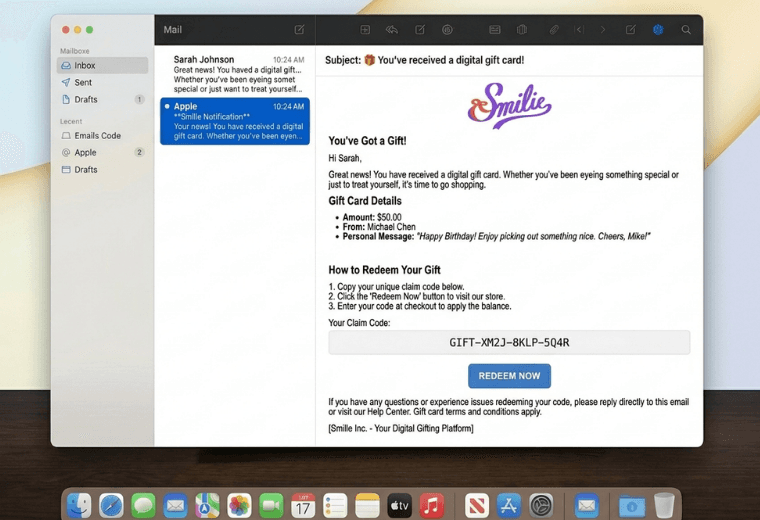Screen dimensions: 760x520
Task: Click the compose icon beside the Mail title
Action: [300, 30]
